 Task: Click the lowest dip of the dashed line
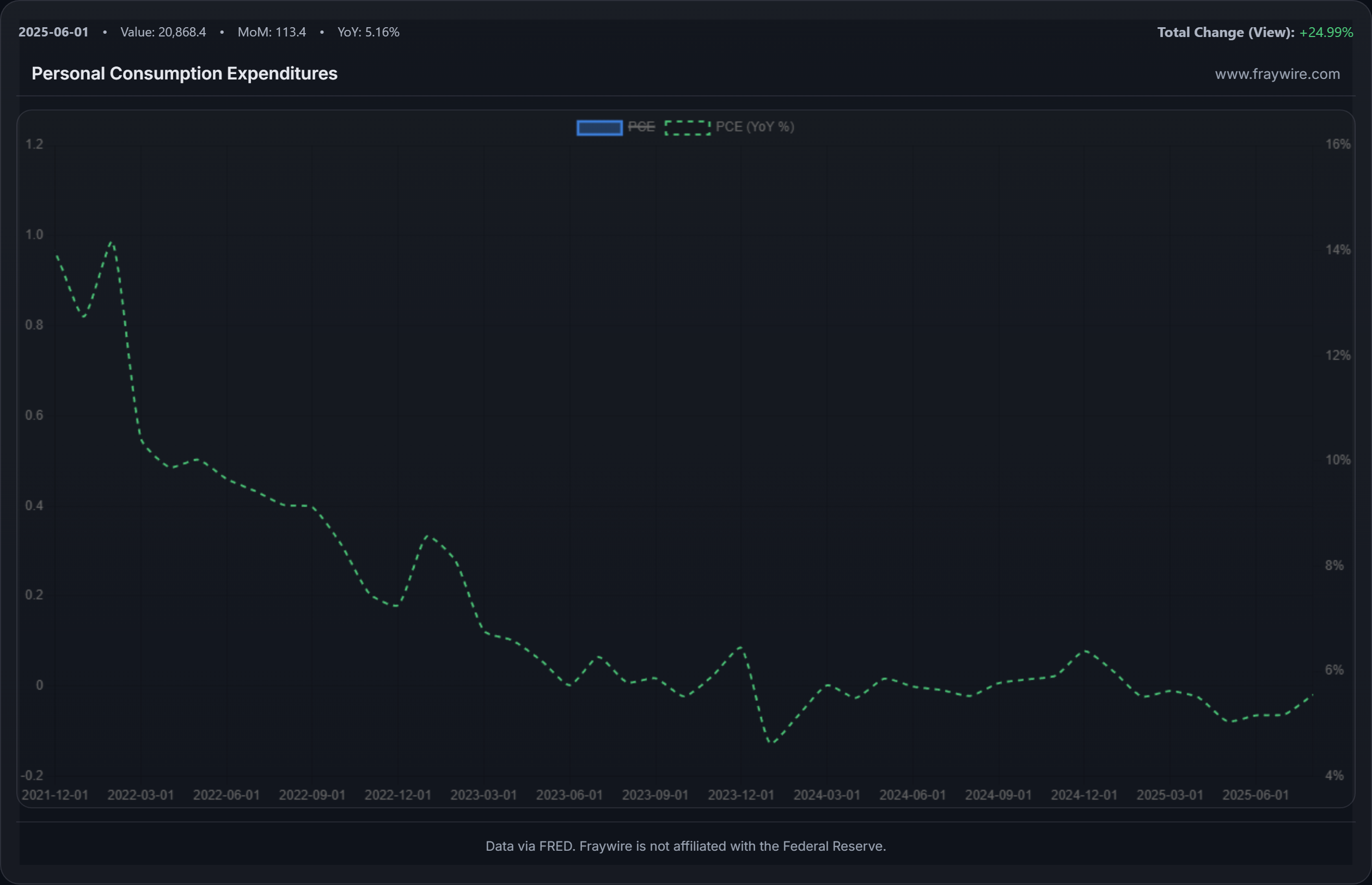tap(772, 742)
